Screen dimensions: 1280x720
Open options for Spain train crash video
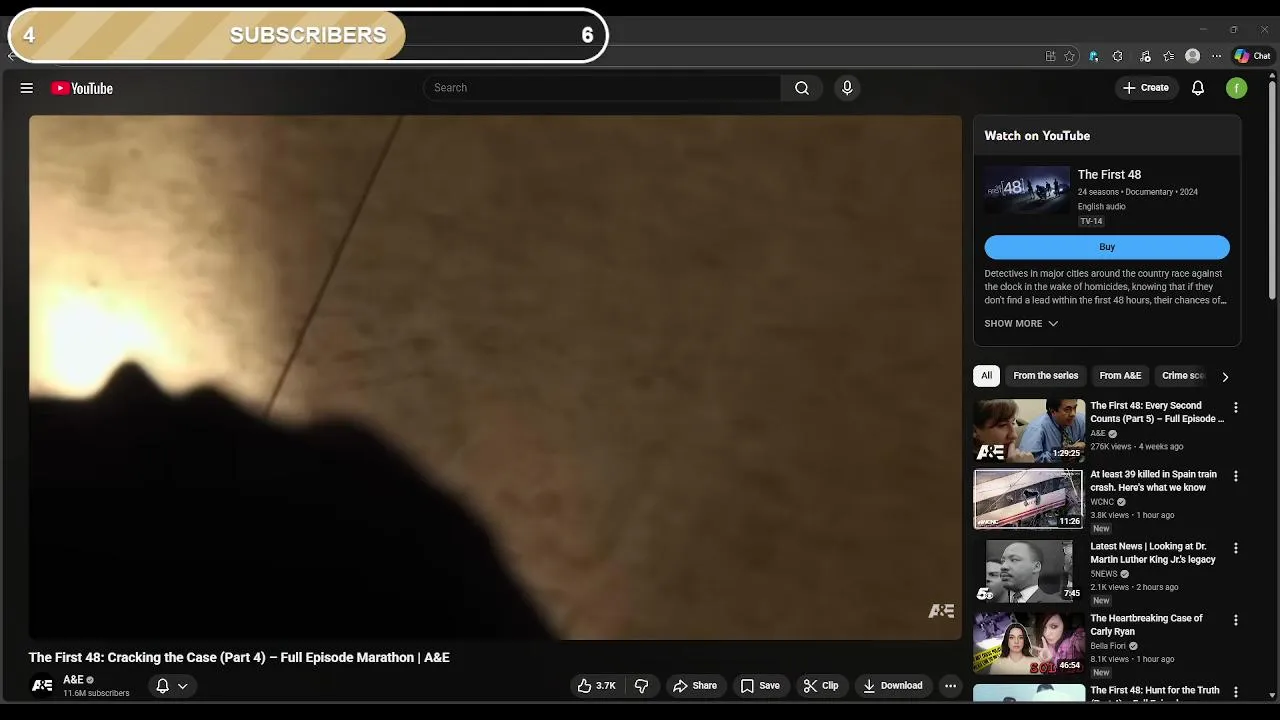coord(1236,476)
